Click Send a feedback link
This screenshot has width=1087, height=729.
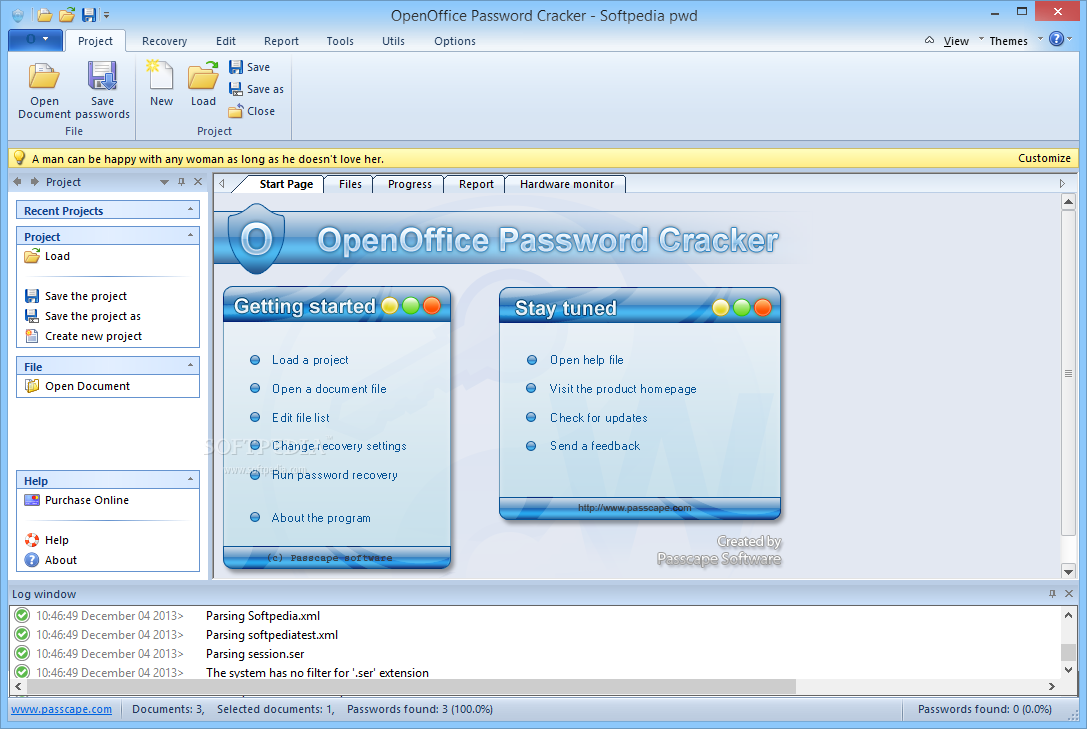click(595, 446)
